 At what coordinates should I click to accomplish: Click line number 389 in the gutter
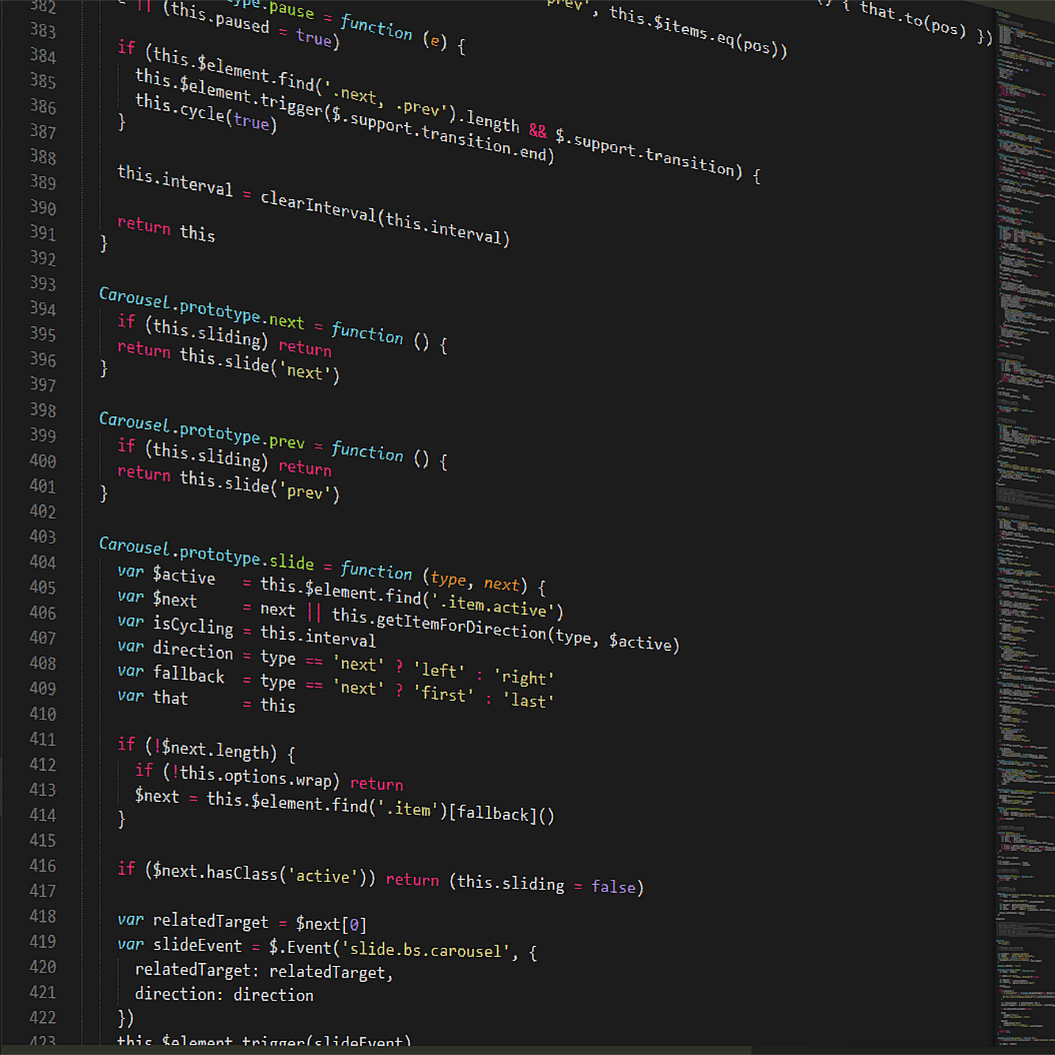42,182
